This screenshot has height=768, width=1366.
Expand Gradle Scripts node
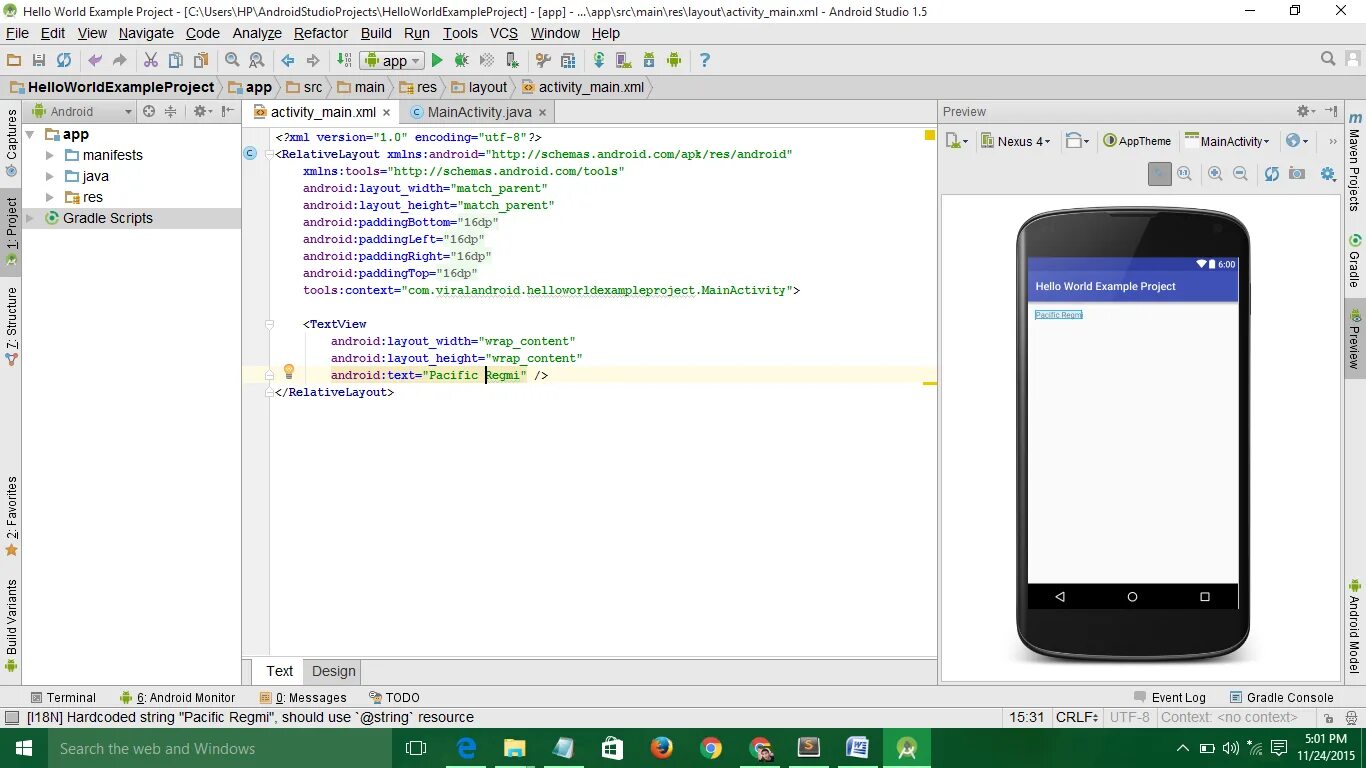30,218
